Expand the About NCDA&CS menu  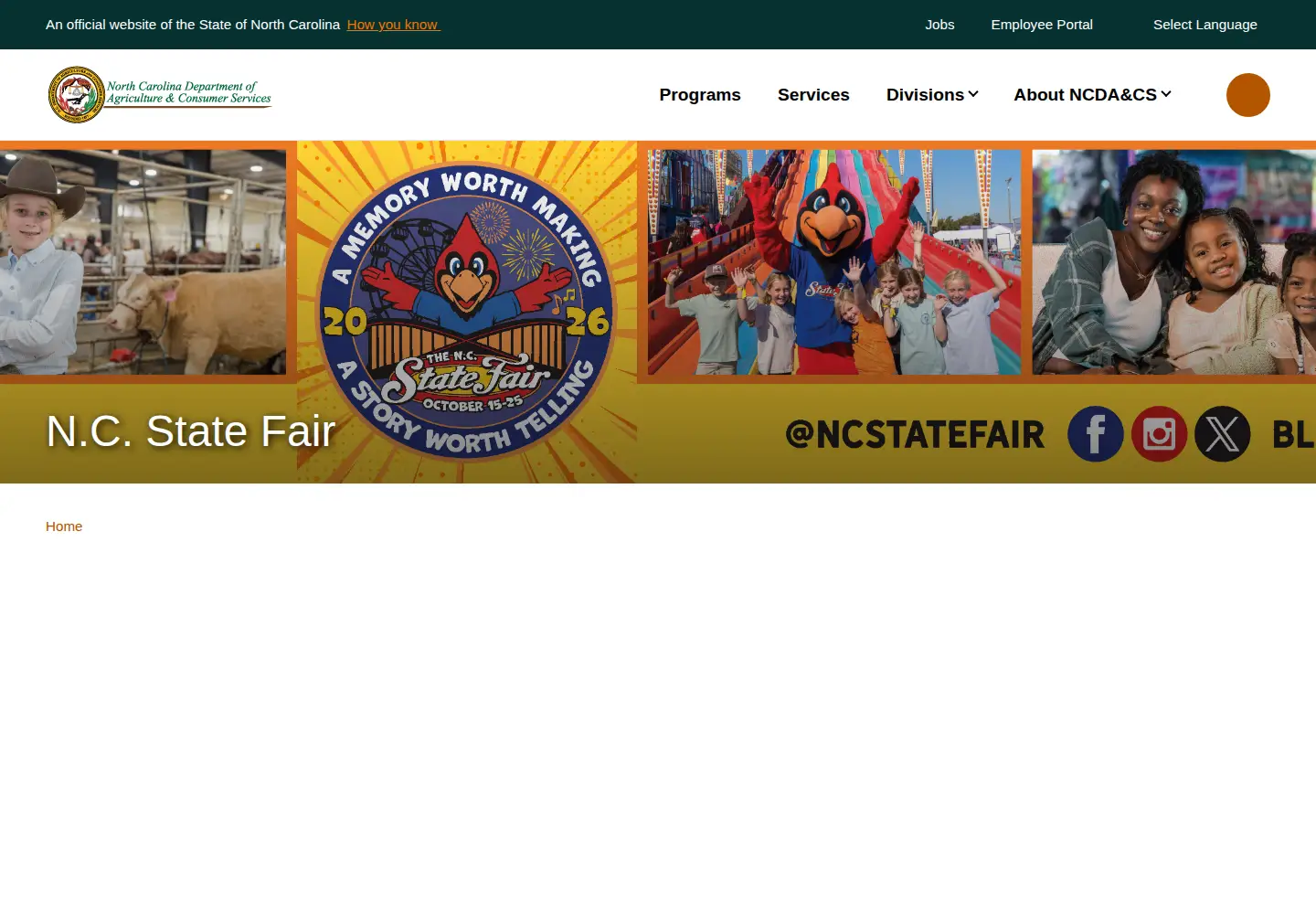pos(1092,95)
